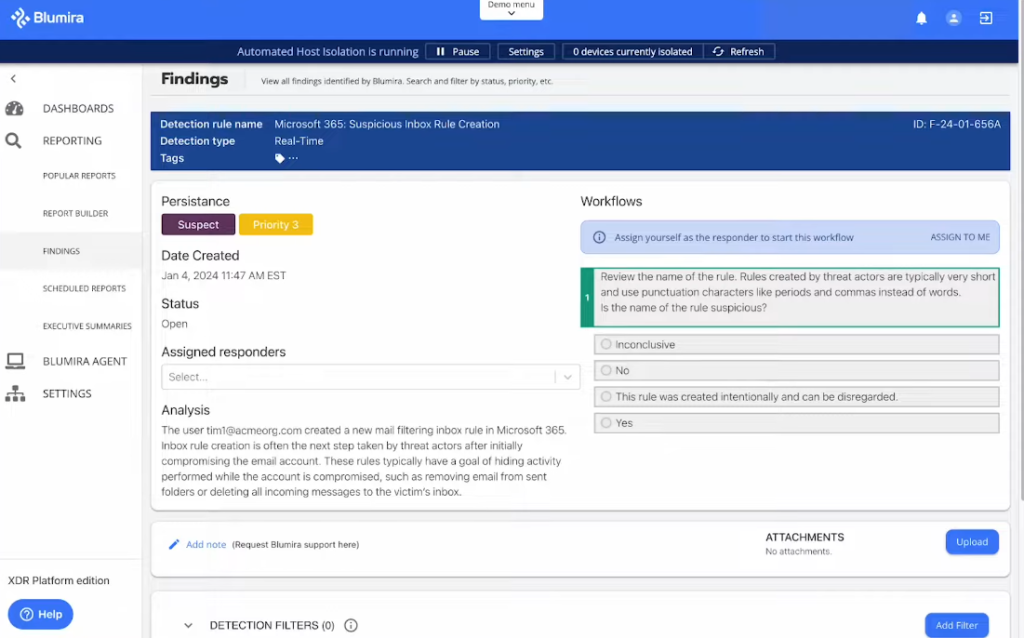Click the 'Open' status value

[174, 324]
